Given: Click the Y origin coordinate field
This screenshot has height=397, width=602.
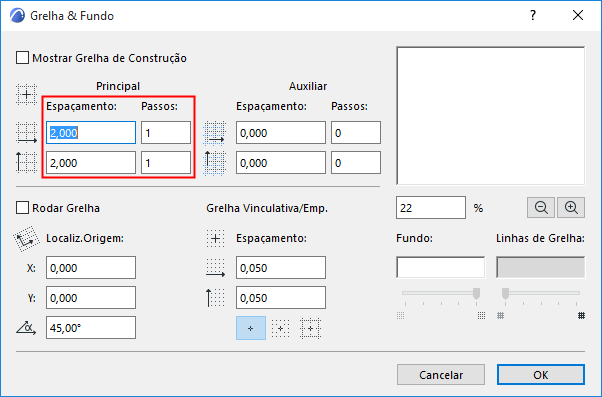Looking at the screenshot, I should (91, 298).
